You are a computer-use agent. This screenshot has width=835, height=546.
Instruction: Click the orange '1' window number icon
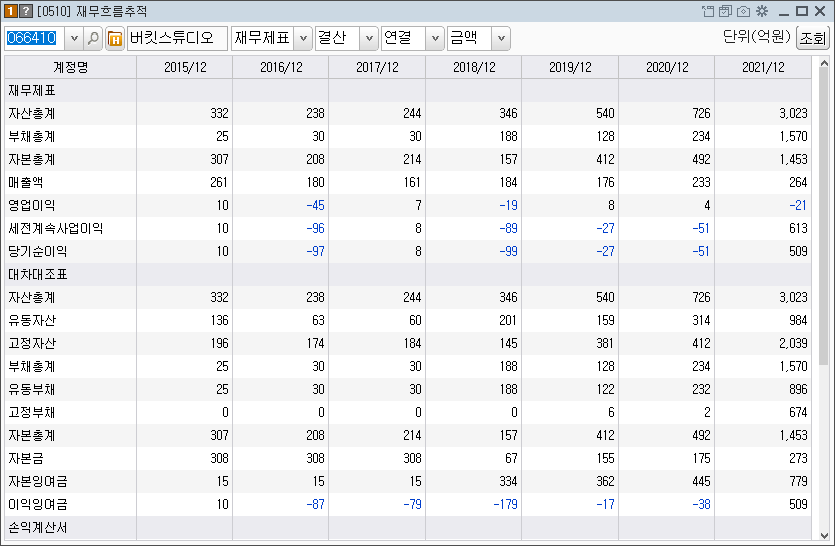coord(11,11)
